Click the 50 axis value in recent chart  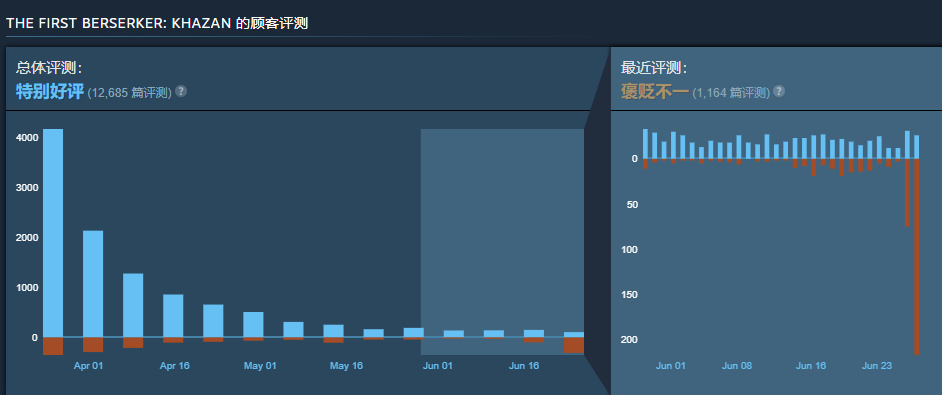pyautogui.click(x=632, y=204)
